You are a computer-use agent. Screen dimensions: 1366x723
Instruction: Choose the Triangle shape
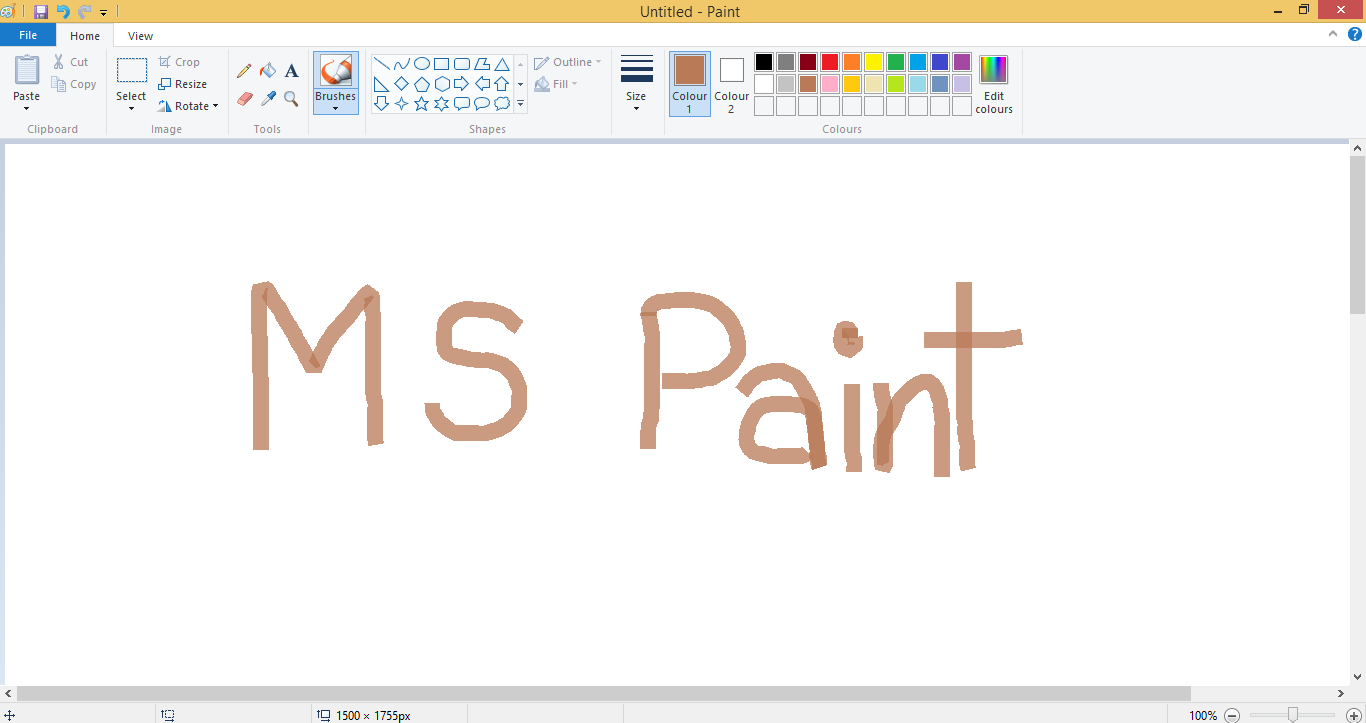coord(502,64)
